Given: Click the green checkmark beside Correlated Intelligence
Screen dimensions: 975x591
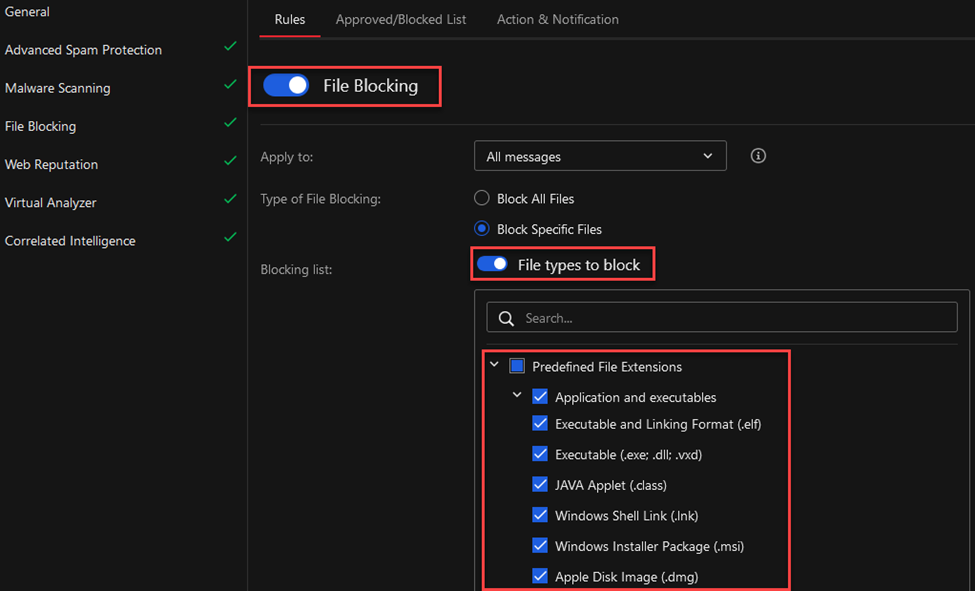Looking at the screenshot, I should coord(230,237).
